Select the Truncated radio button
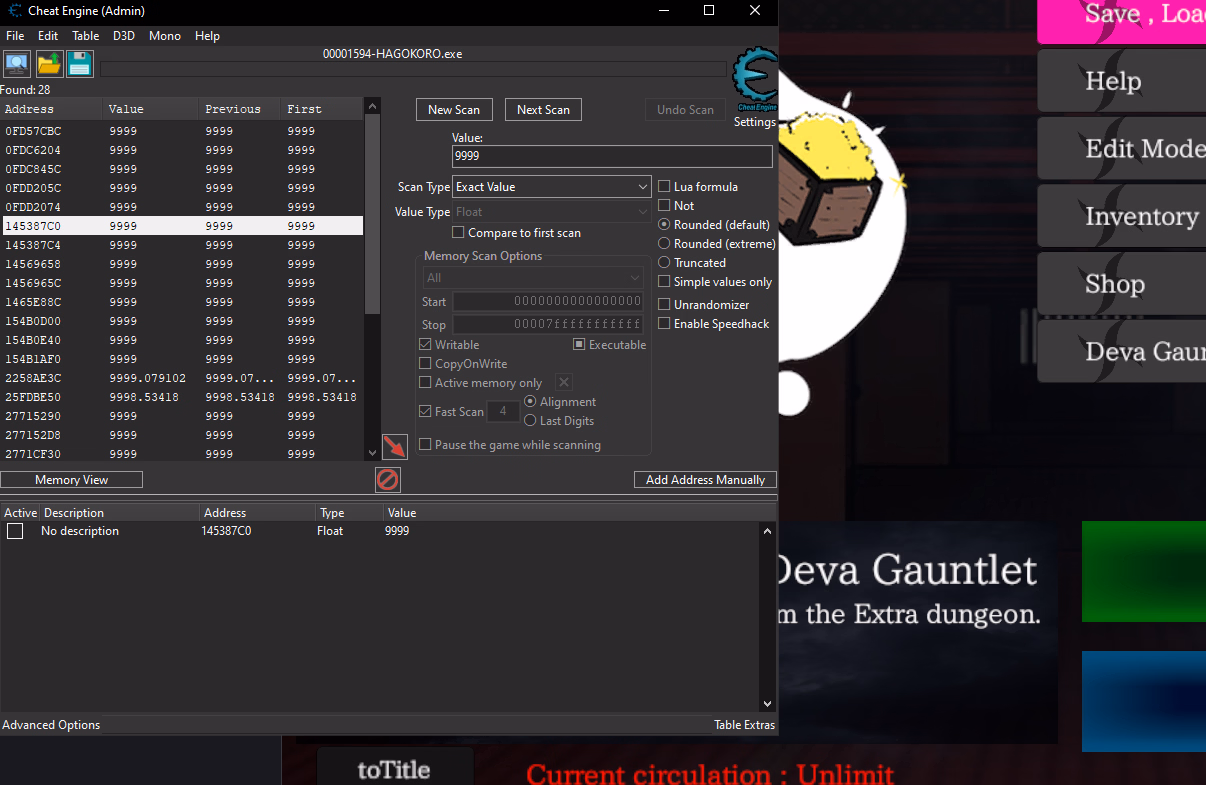The image size is (1206, 785). [x=665, y=263]
